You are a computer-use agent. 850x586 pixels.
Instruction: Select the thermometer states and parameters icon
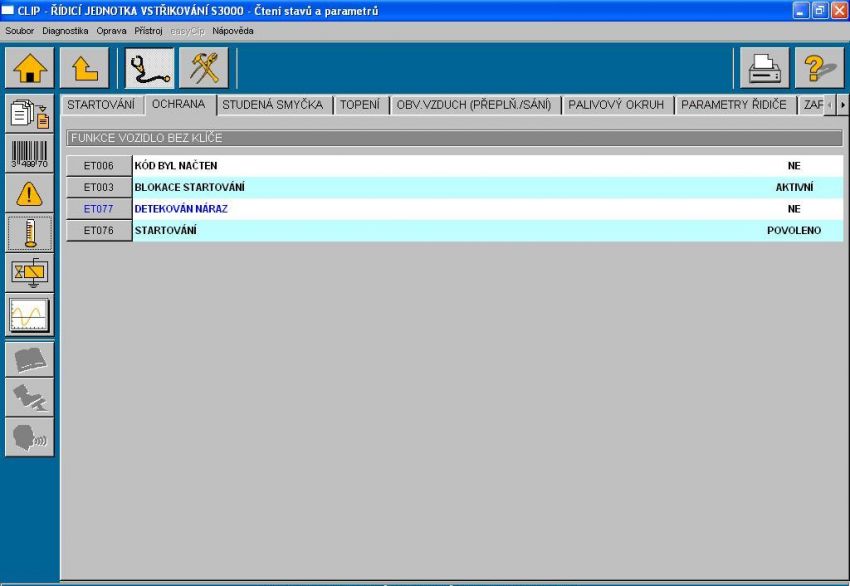coord(29,234)
